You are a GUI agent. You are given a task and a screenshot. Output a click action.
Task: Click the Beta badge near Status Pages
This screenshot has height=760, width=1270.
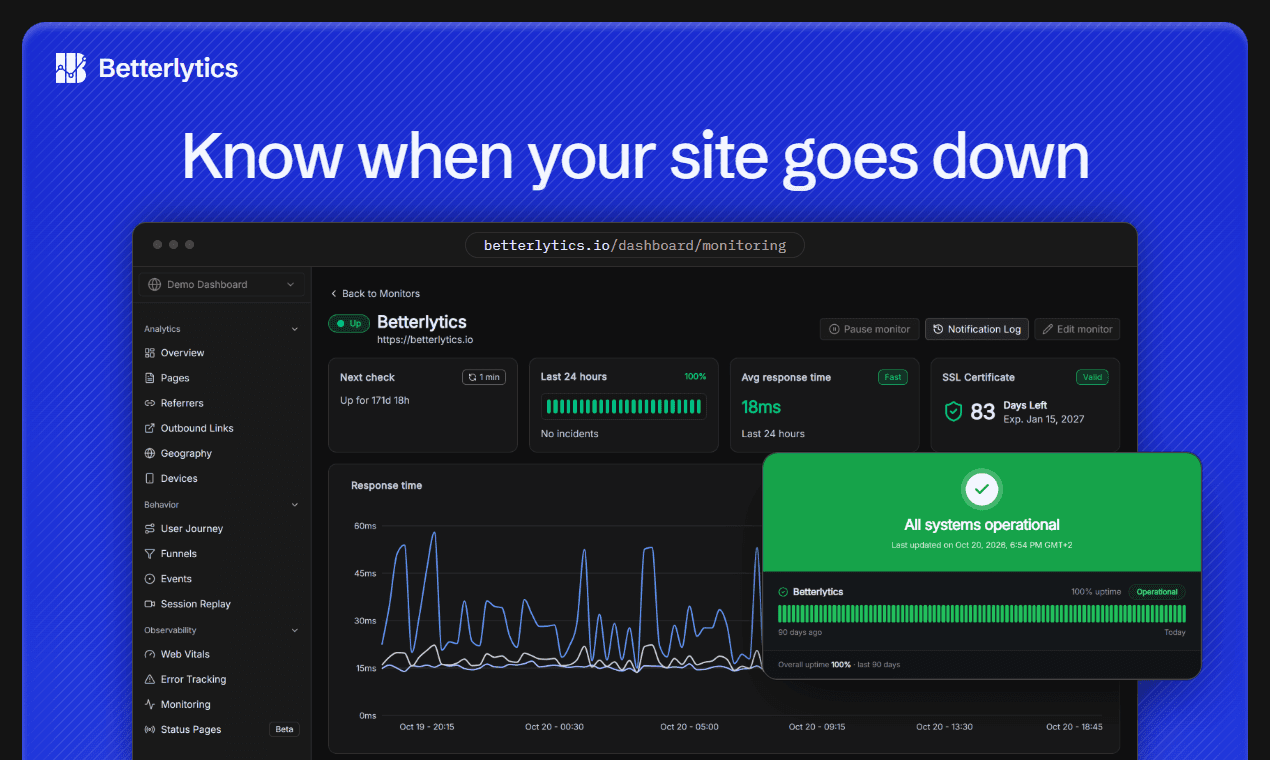coord(284,730)
